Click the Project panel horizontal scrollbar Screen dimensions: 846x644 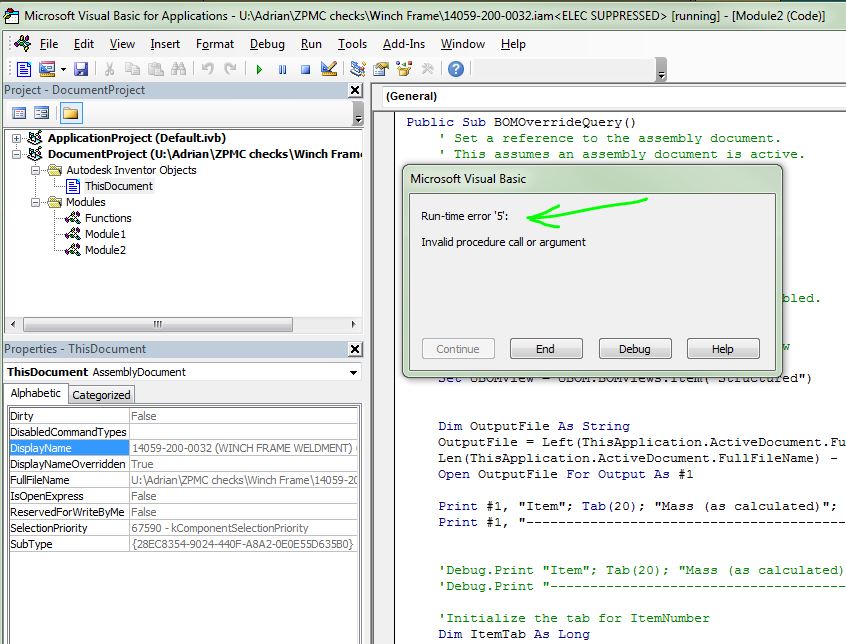tap(157, 324)
